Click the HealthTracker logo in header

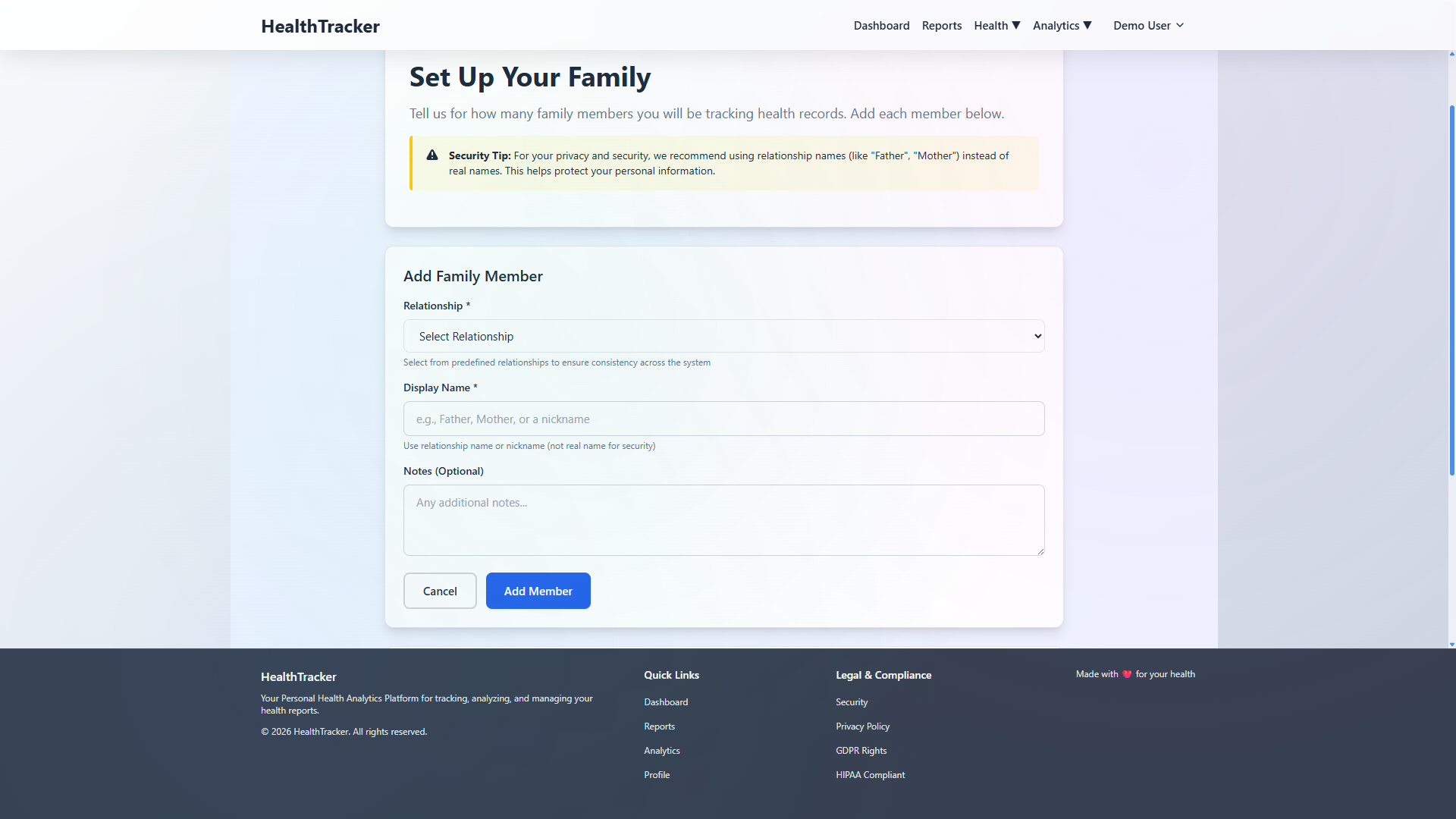pyautogui.click(x=320, y=26)
